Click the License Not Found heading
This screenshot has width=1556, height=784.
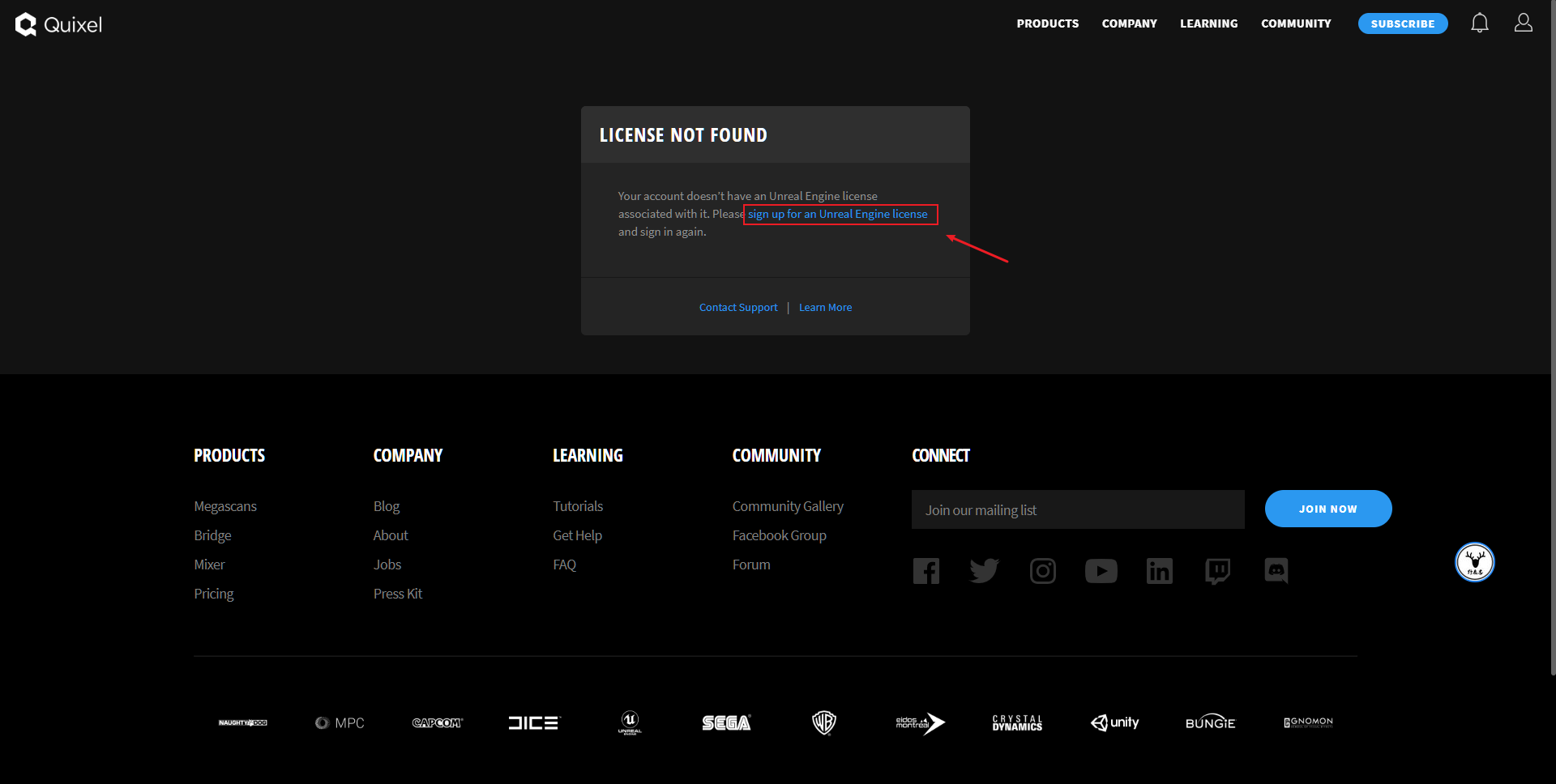[x=683, y=135]
